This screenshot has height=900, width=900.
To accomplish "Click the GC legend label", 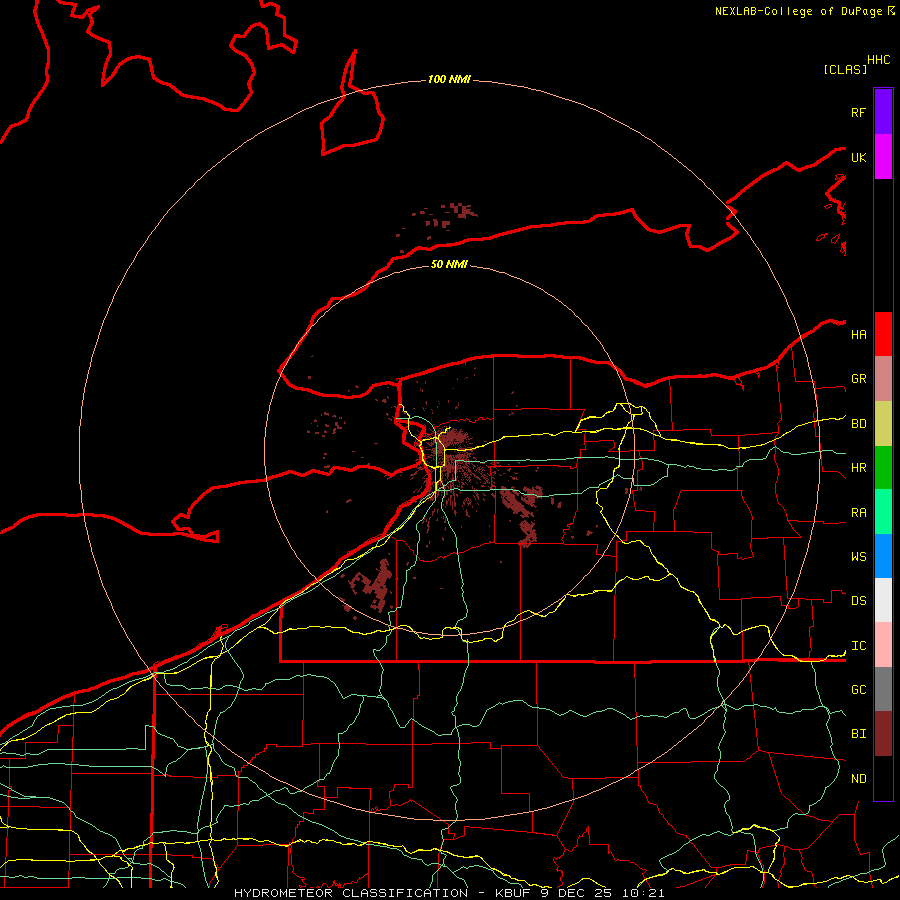I will pyautogui.click(x=858, y=690).
